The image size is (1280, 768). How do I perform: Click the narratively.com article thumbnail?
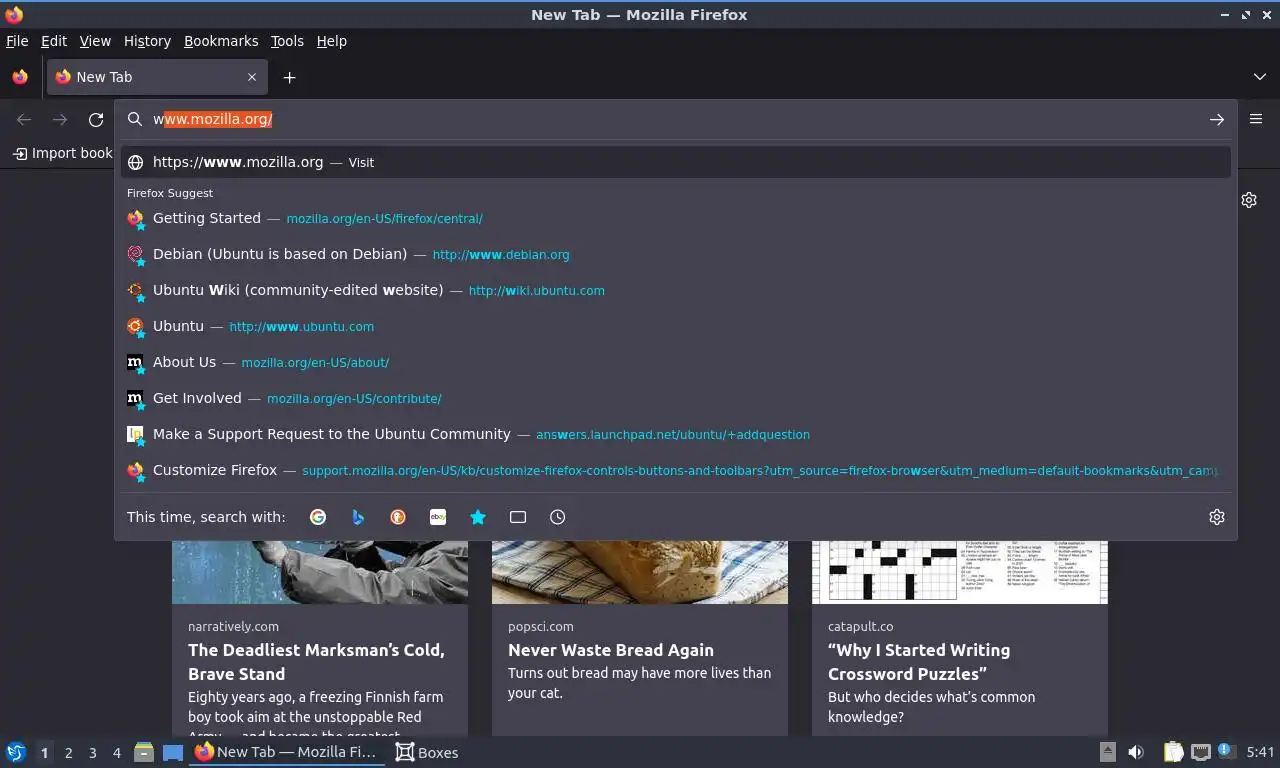click(x=320, y=572)
